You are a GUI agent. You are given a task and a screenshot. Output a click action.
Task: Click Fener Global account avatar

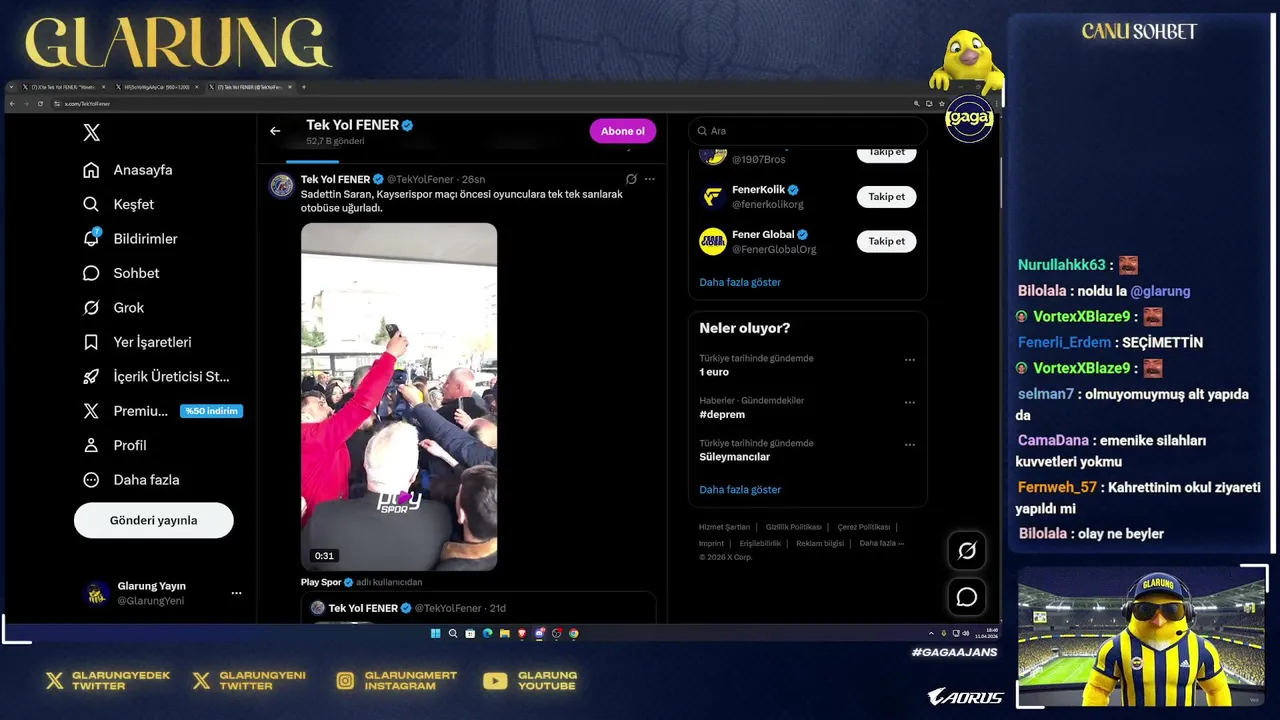713,241
